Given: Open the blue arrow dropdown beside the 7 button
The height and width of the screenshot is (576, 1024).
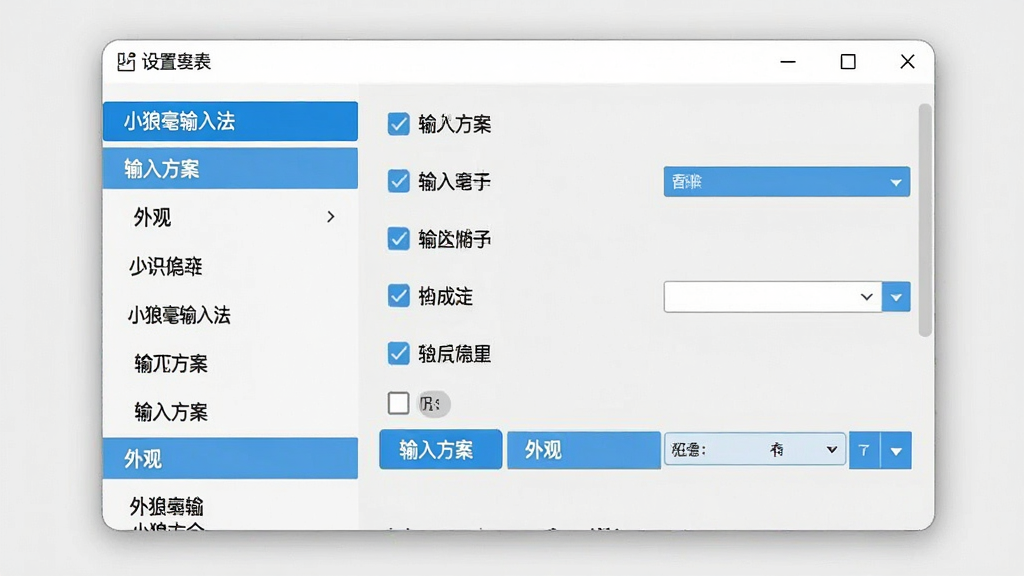Looking at the screenshot, I should pyautogui.click(x=896, y=451).
